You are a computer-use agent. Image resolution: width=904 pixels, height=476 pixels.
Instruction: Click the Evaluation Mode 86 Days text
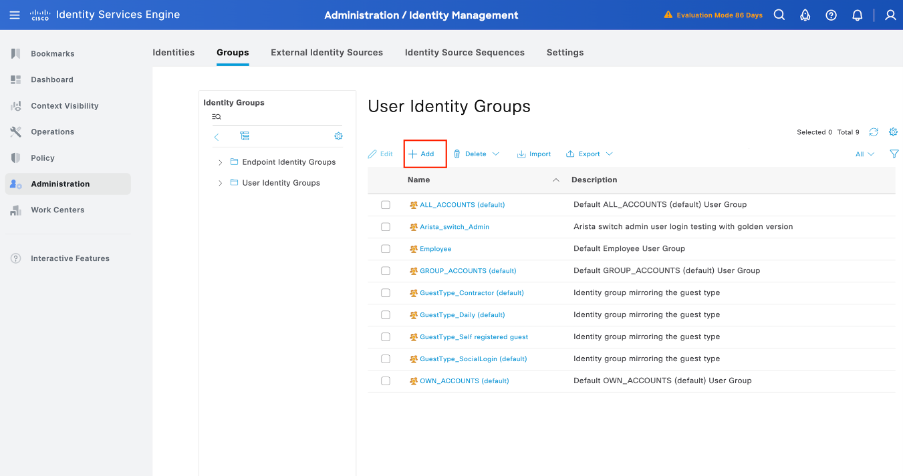(720, 15)
